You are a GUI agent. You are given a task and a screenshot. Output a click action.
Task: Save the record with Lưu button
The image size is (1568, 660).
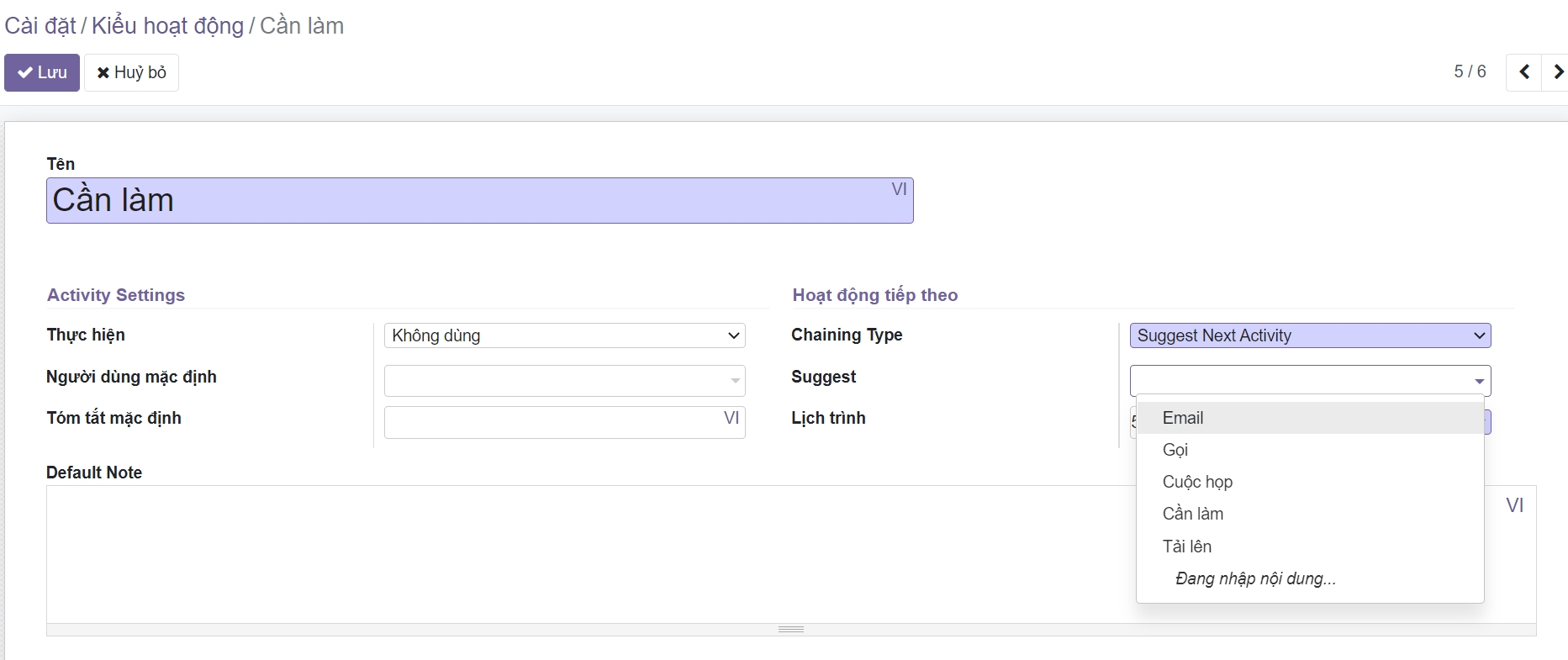[x=42, y=72]
